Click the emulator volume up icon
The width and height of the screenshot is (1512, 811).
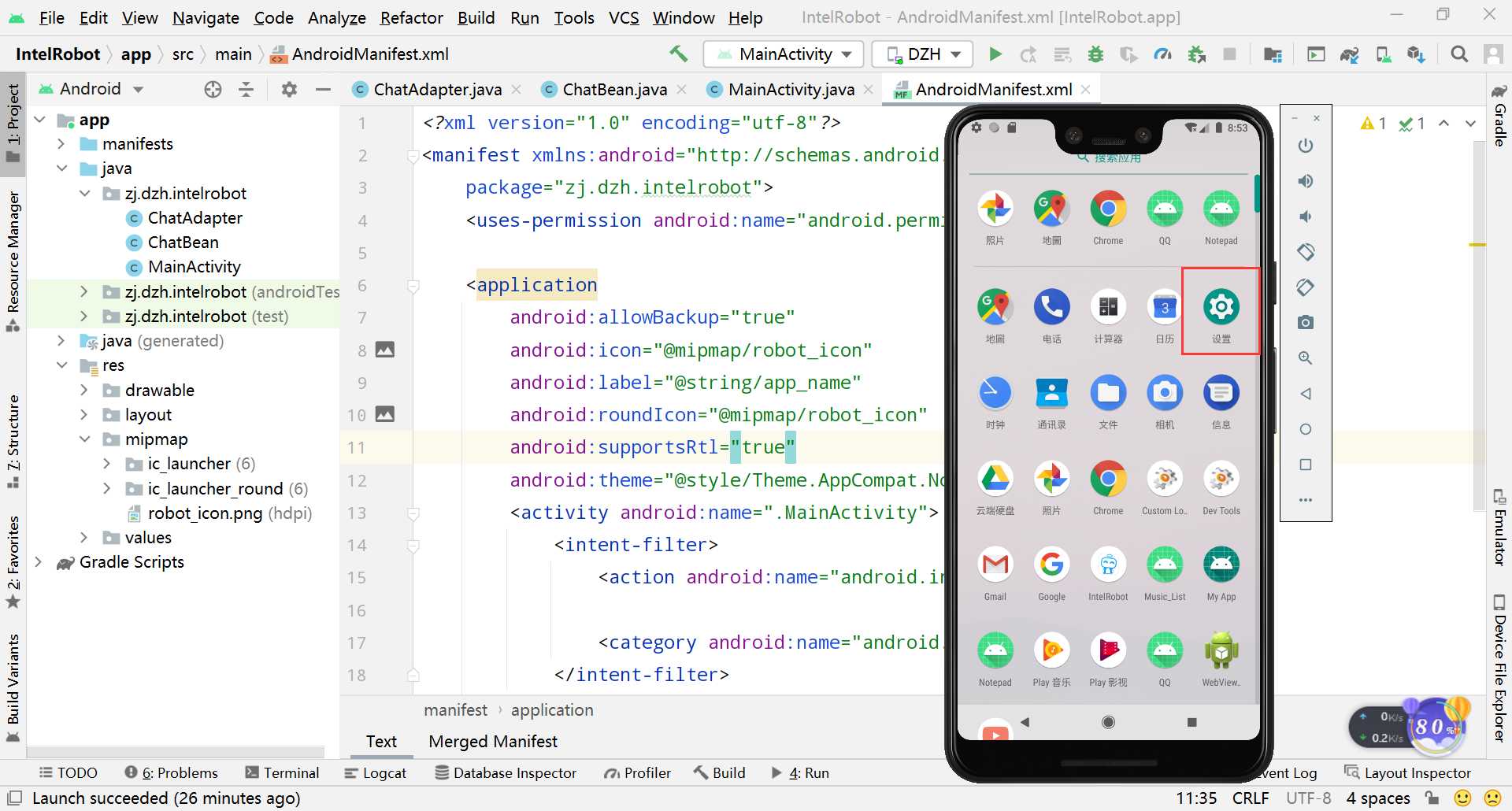(1306, 181)
